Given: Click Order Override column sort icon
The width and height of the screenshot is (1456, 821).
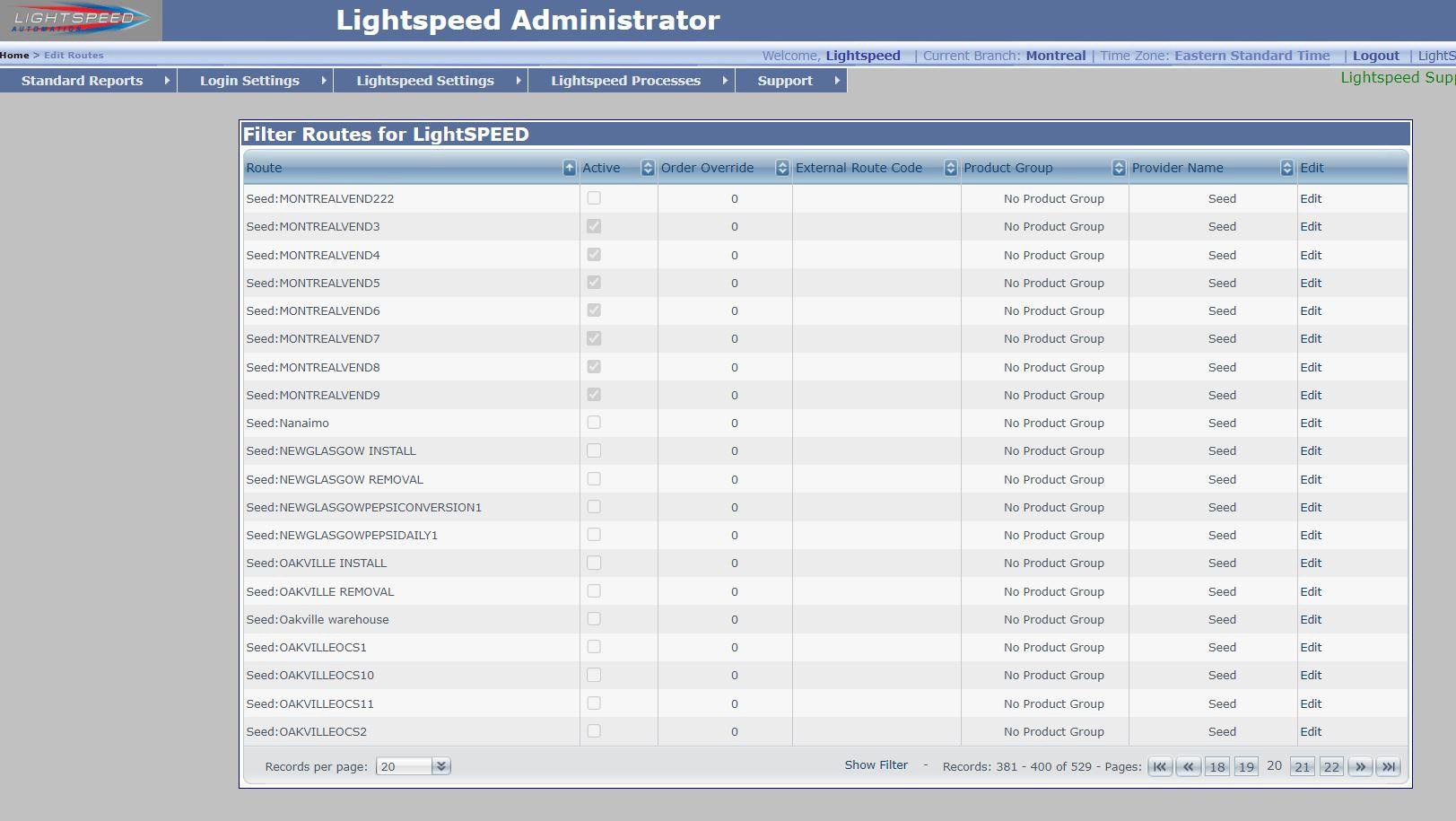Looking at the screenshot, I should tap(782, 168).
